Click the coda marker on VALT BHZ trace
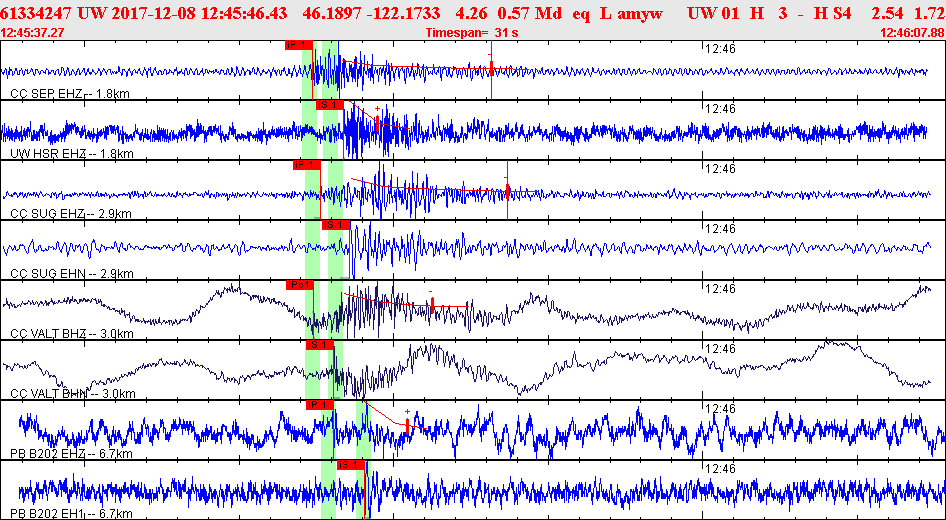Image resolution: width=946 pixels, height=520 pixels. [x=432, y=303]
